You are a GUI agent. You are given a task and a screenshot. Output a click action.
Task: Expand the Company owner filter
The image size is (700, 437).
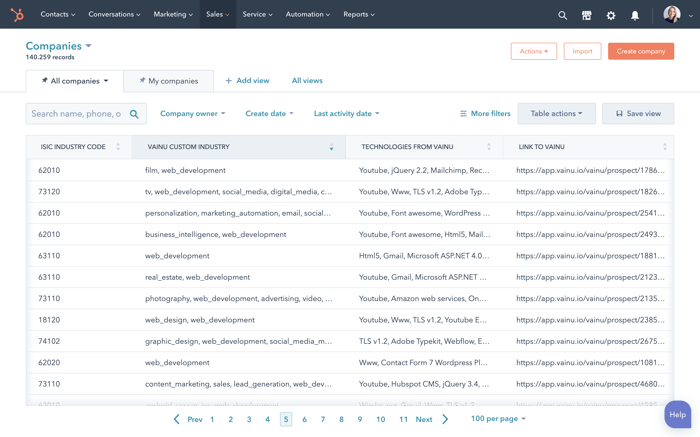coord(192,114)
